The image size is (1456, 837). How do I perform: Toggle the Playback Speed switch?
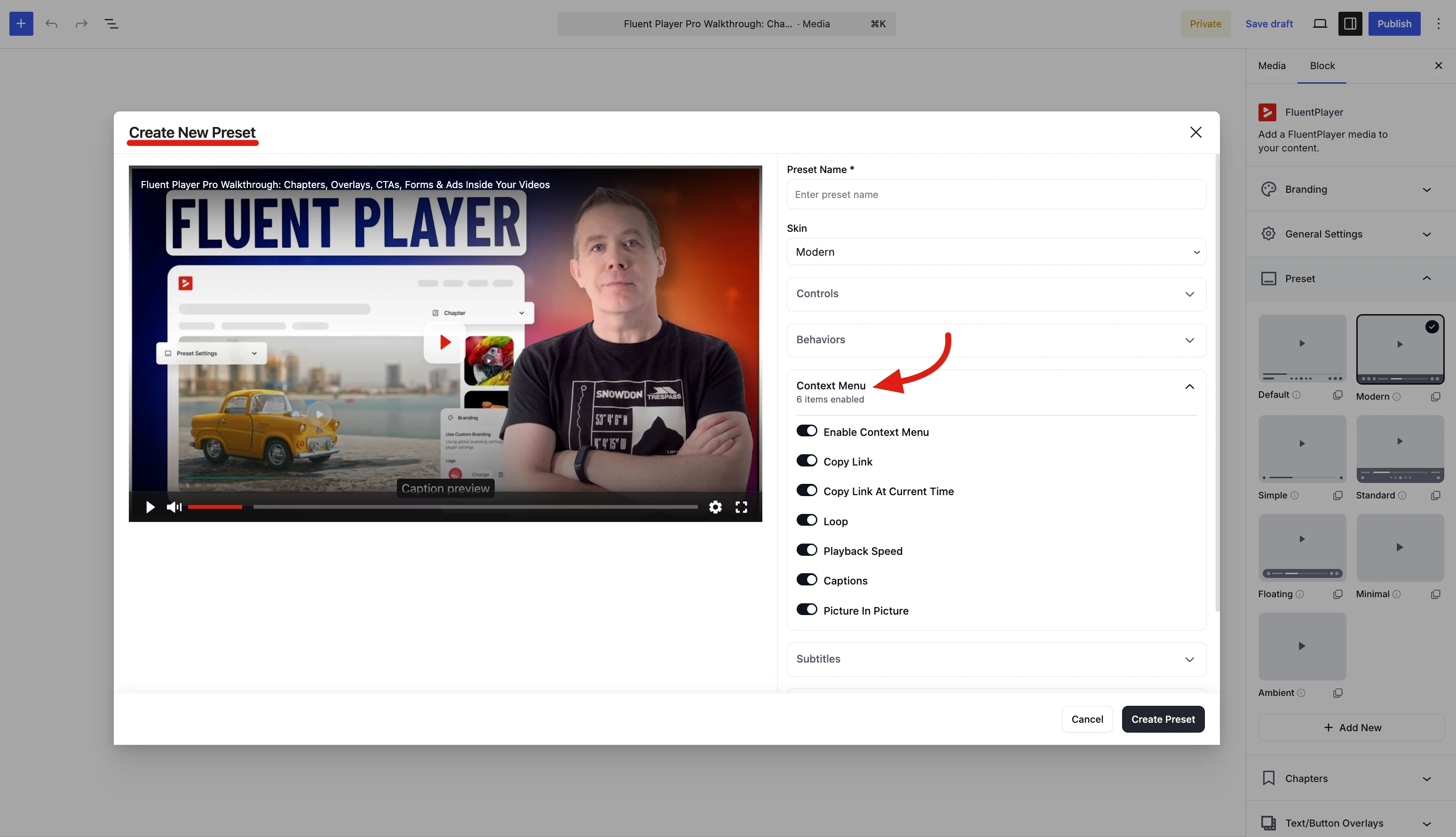click(x=807, y=550)
